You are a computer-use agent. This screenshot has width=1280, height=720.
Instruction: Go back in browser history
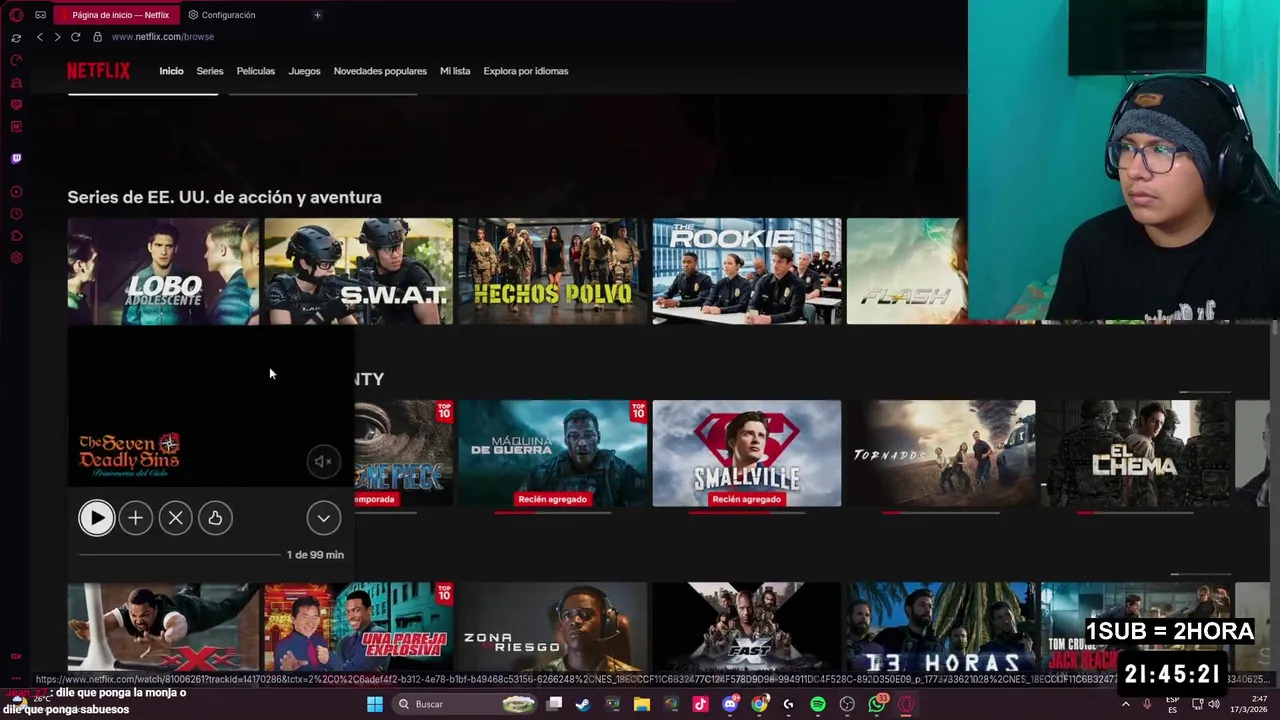(40, 37)
